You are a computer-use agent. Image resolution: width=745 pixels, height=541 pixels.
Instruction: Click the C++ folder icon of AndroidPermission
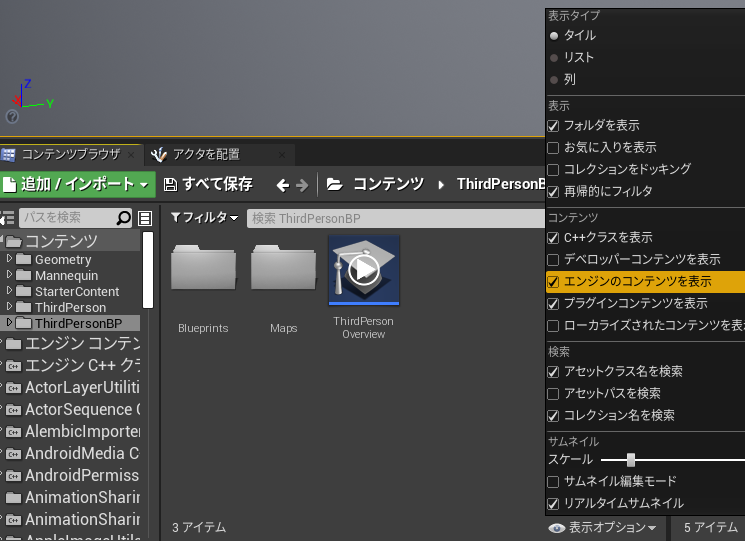14,476
